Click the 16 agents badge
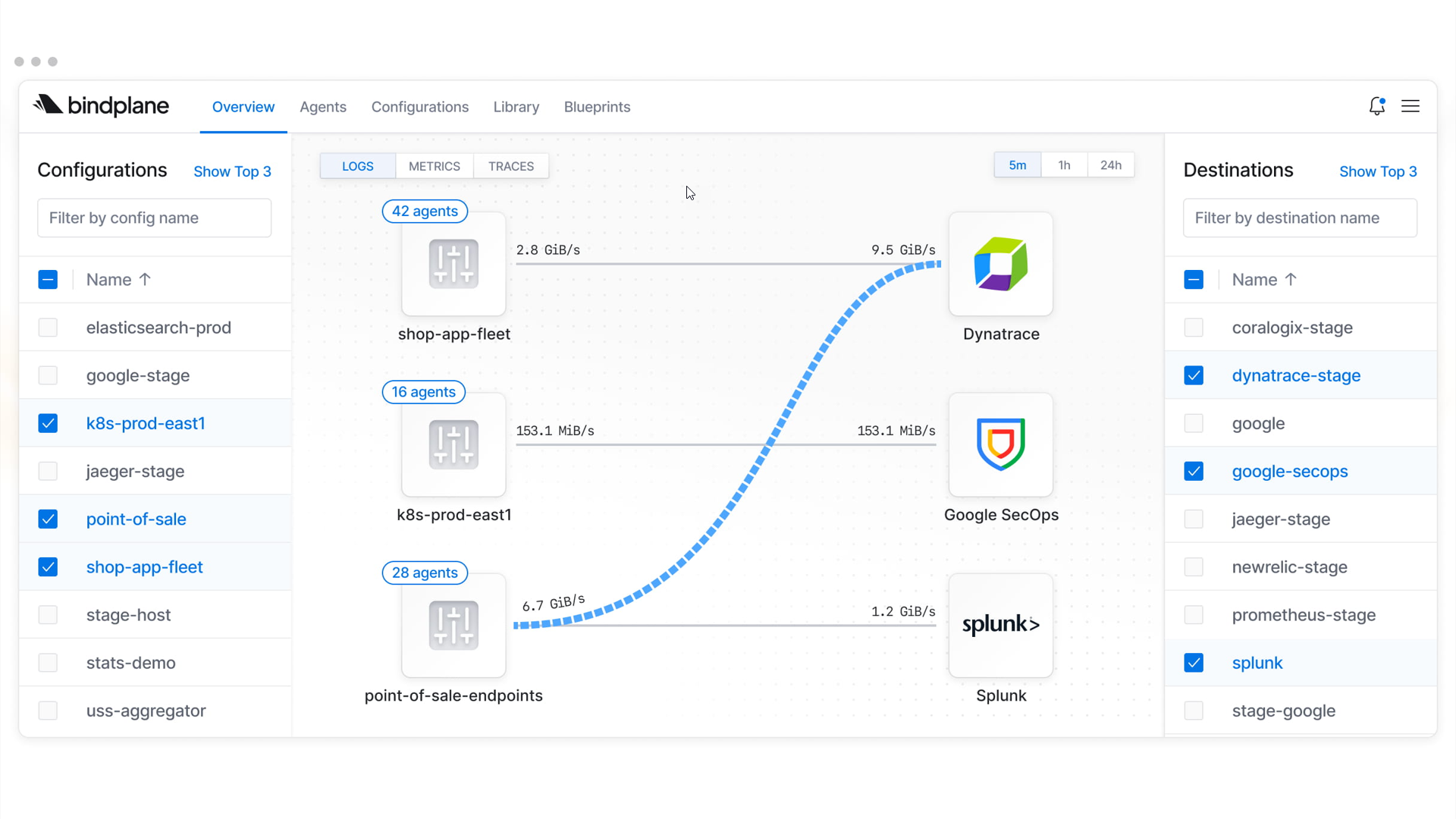 click(x=423, y=392)
